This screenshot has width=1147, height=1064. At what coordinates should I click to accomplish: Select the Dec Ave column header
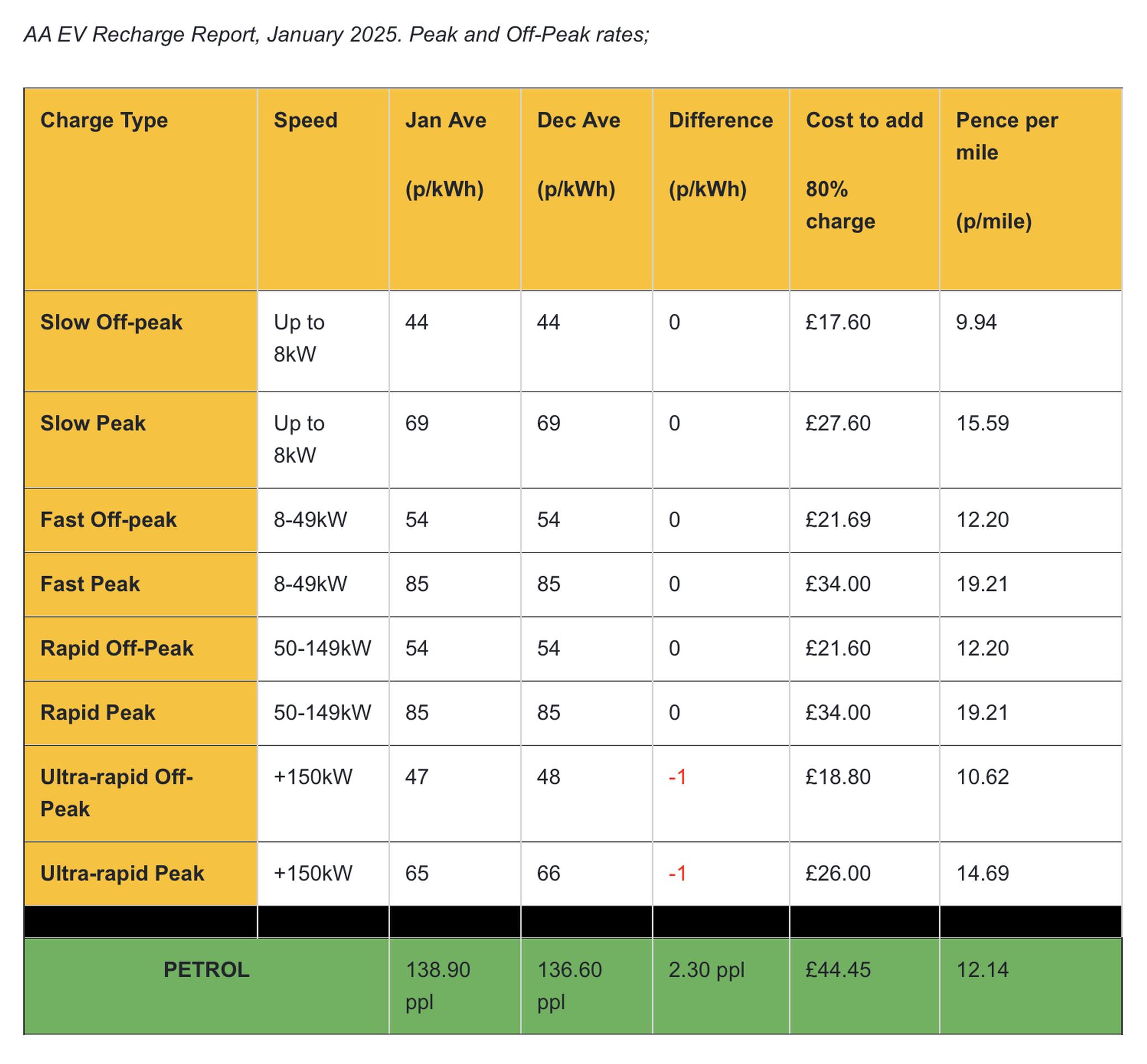pos(578,120)
